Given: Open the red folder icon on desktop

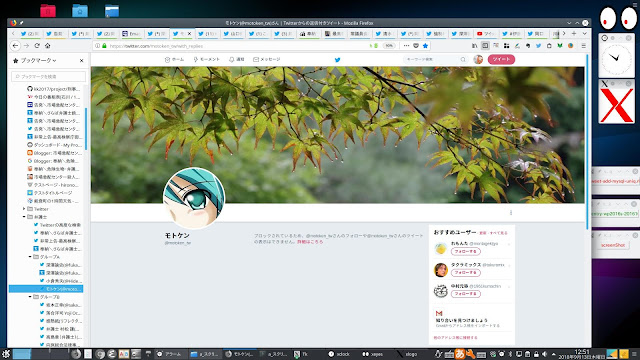Looking at the screenshot, I should [48, 11].
